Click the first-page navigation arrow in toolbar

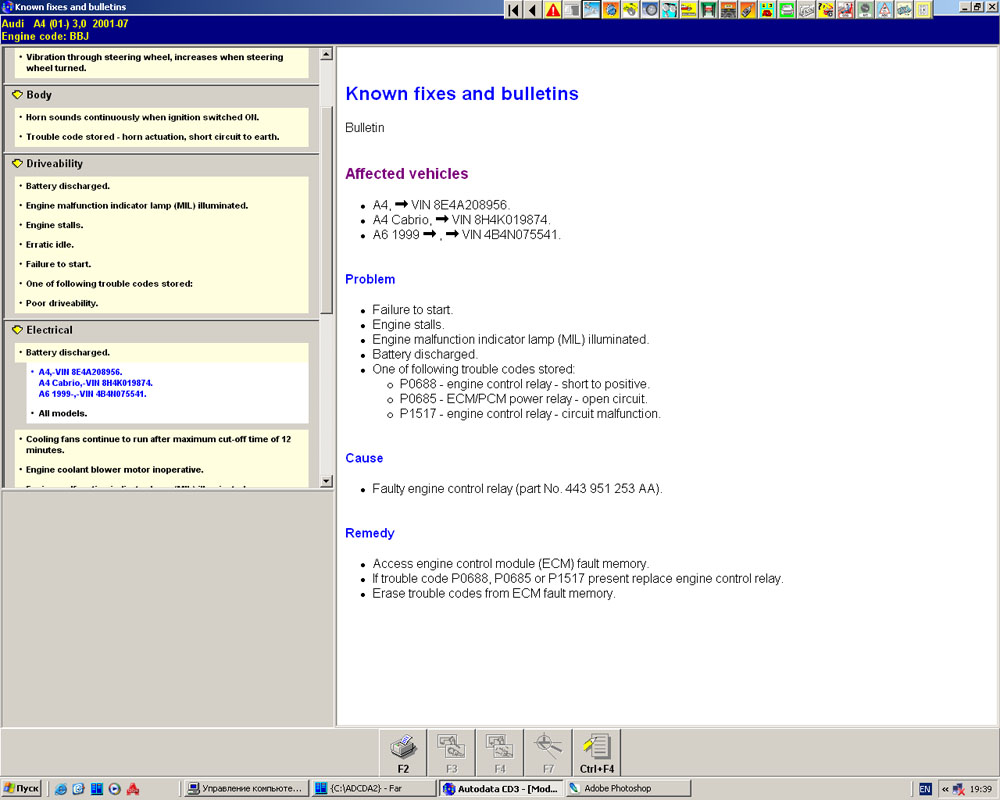513,10
